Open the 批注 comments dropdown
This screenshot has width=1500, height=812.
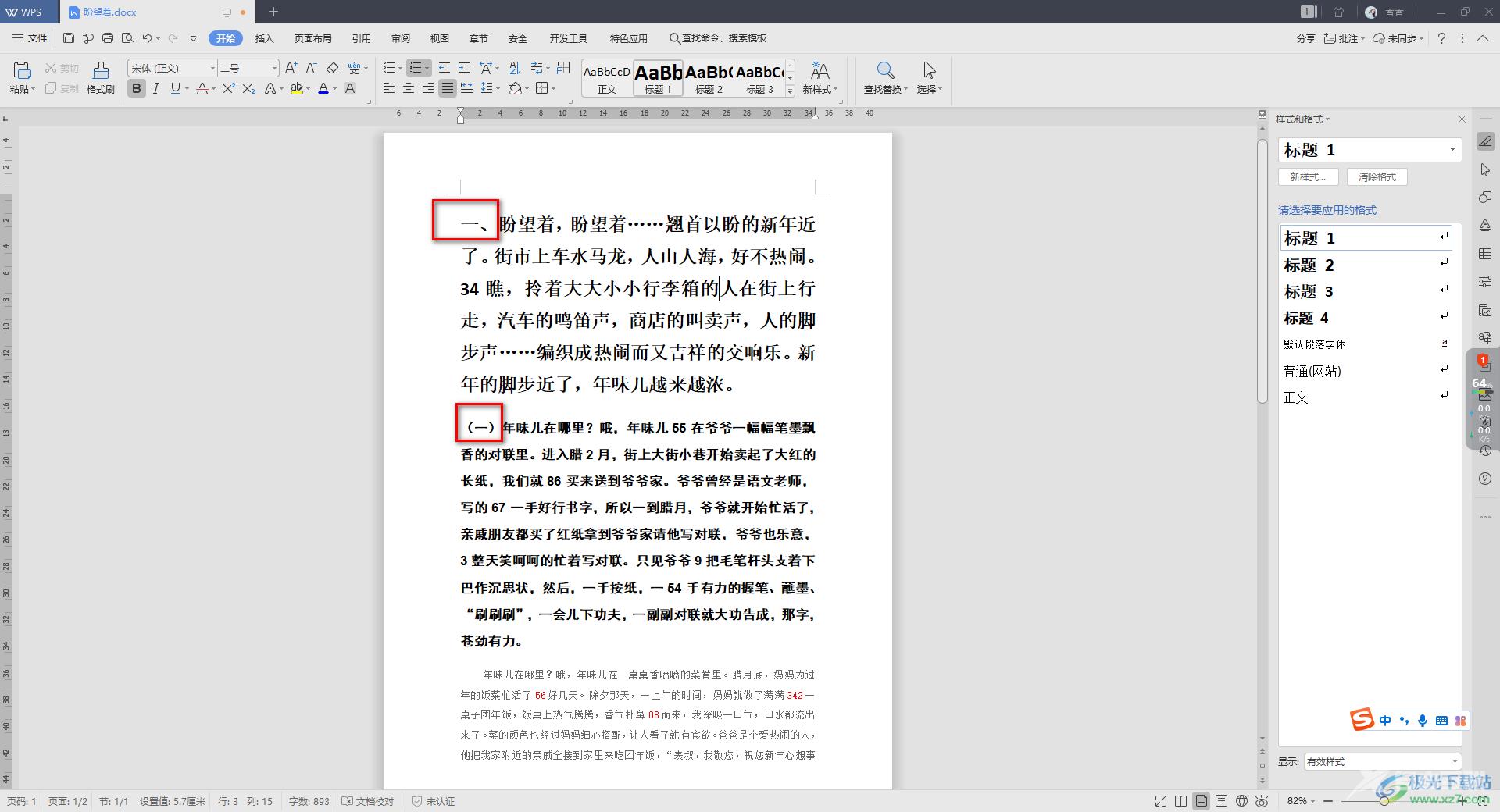tap(1344, 38)
